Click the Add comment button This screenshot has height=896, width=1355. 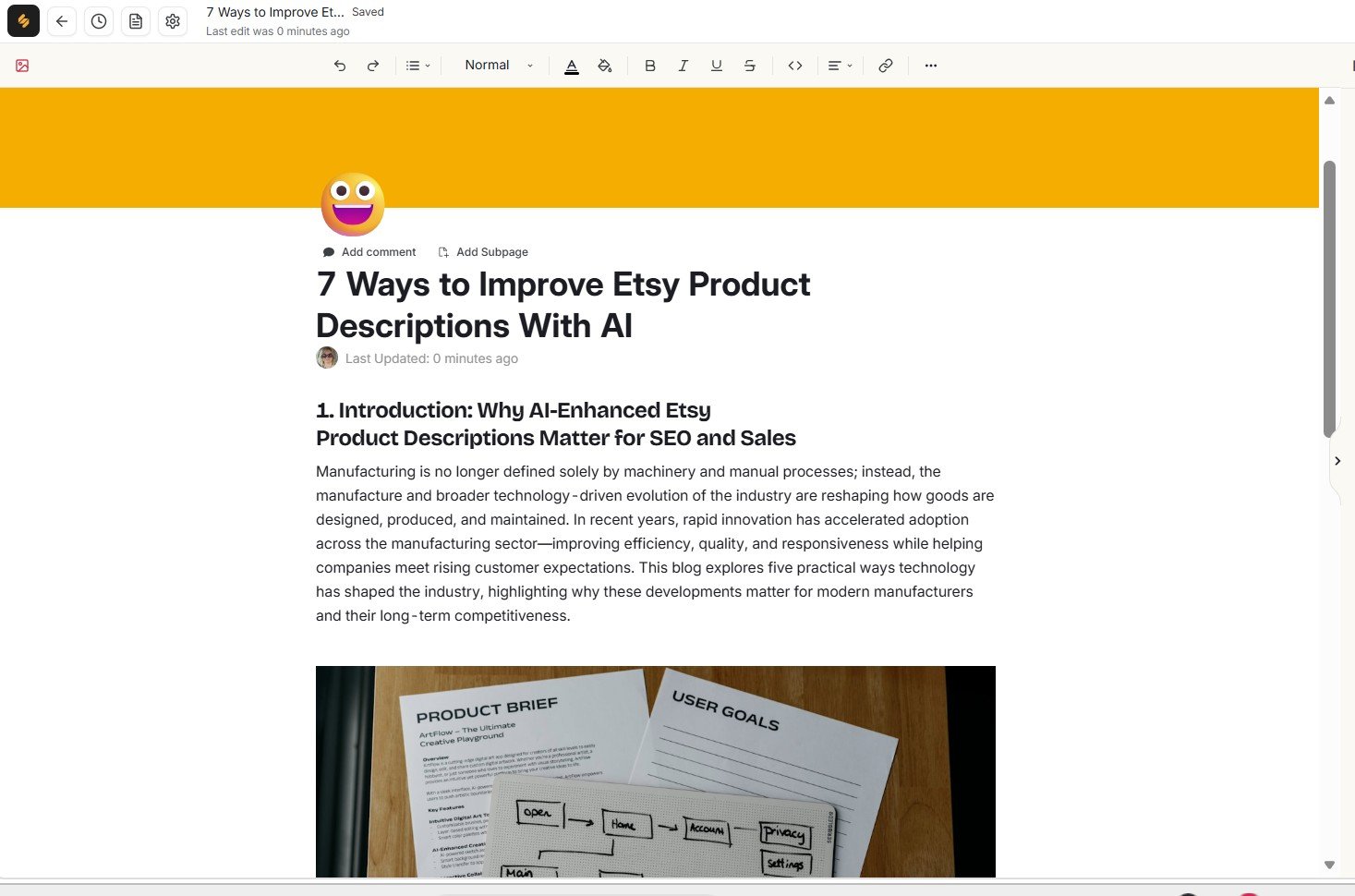pos(369,252)
